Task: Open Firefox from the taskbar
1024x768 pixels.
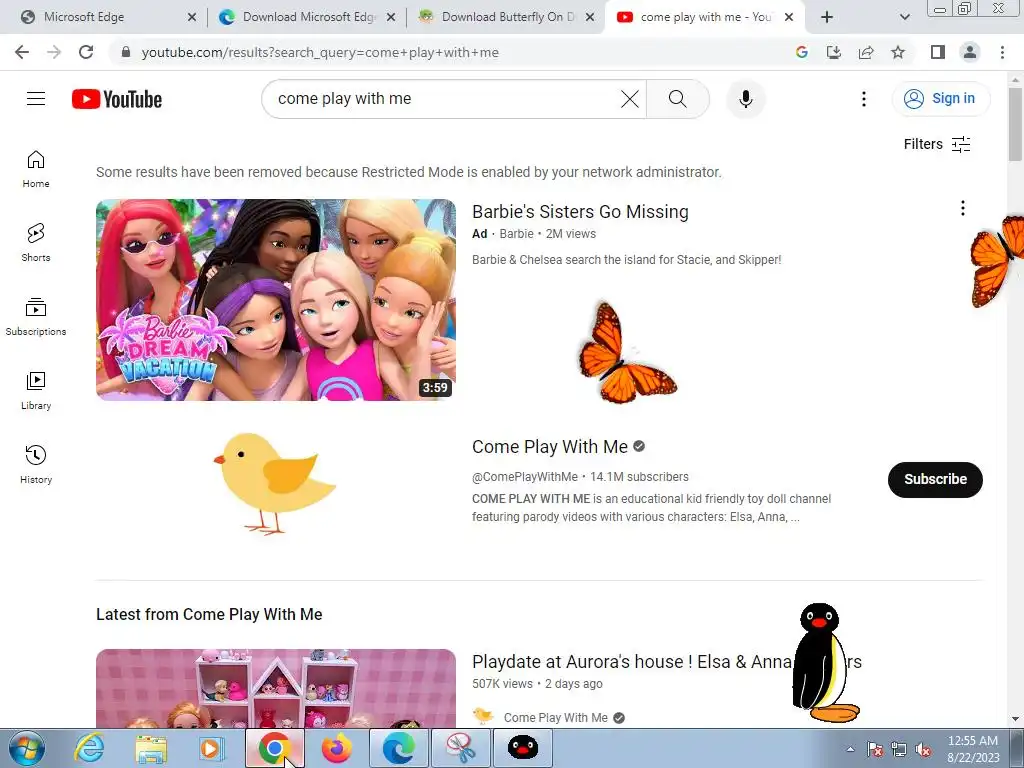Action: click(x=337, y=748)
